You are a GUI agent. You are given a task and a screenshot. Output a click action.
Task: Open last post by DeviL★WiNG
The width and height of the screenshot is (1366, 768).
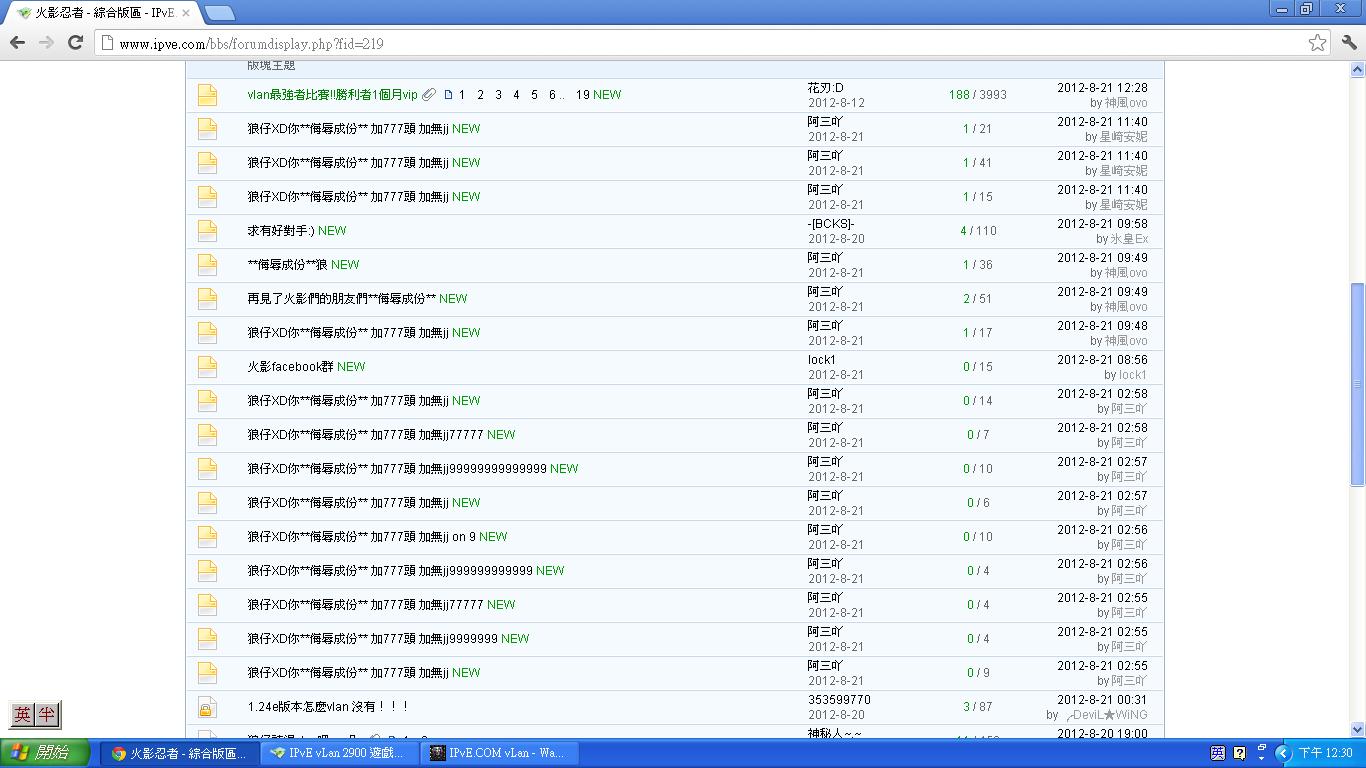click(1105, 715)
